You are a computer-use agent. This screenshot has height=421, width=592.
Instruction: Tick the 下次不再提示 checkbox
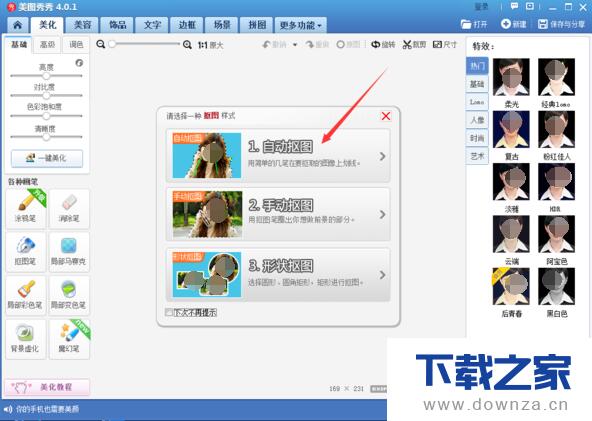pyautogui.click(x=169, y=312)
